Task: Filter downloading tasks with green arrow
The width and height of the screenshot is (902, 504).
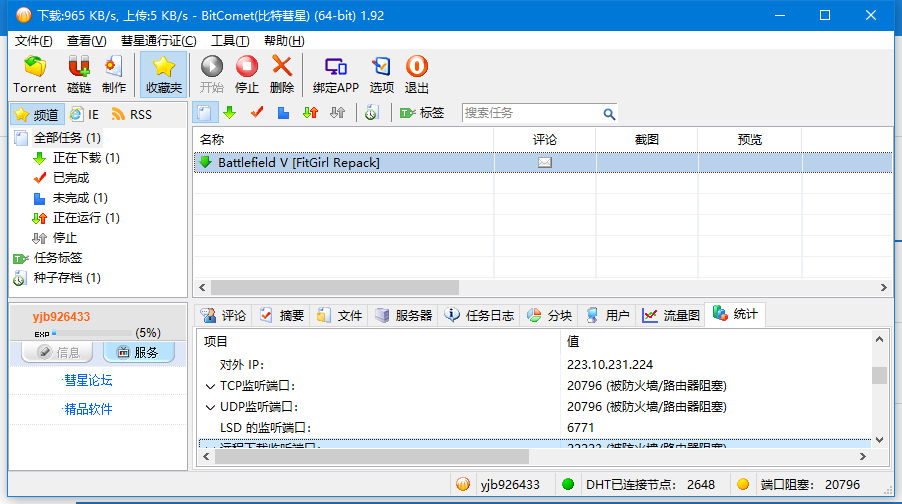Action: pos(230,113)
